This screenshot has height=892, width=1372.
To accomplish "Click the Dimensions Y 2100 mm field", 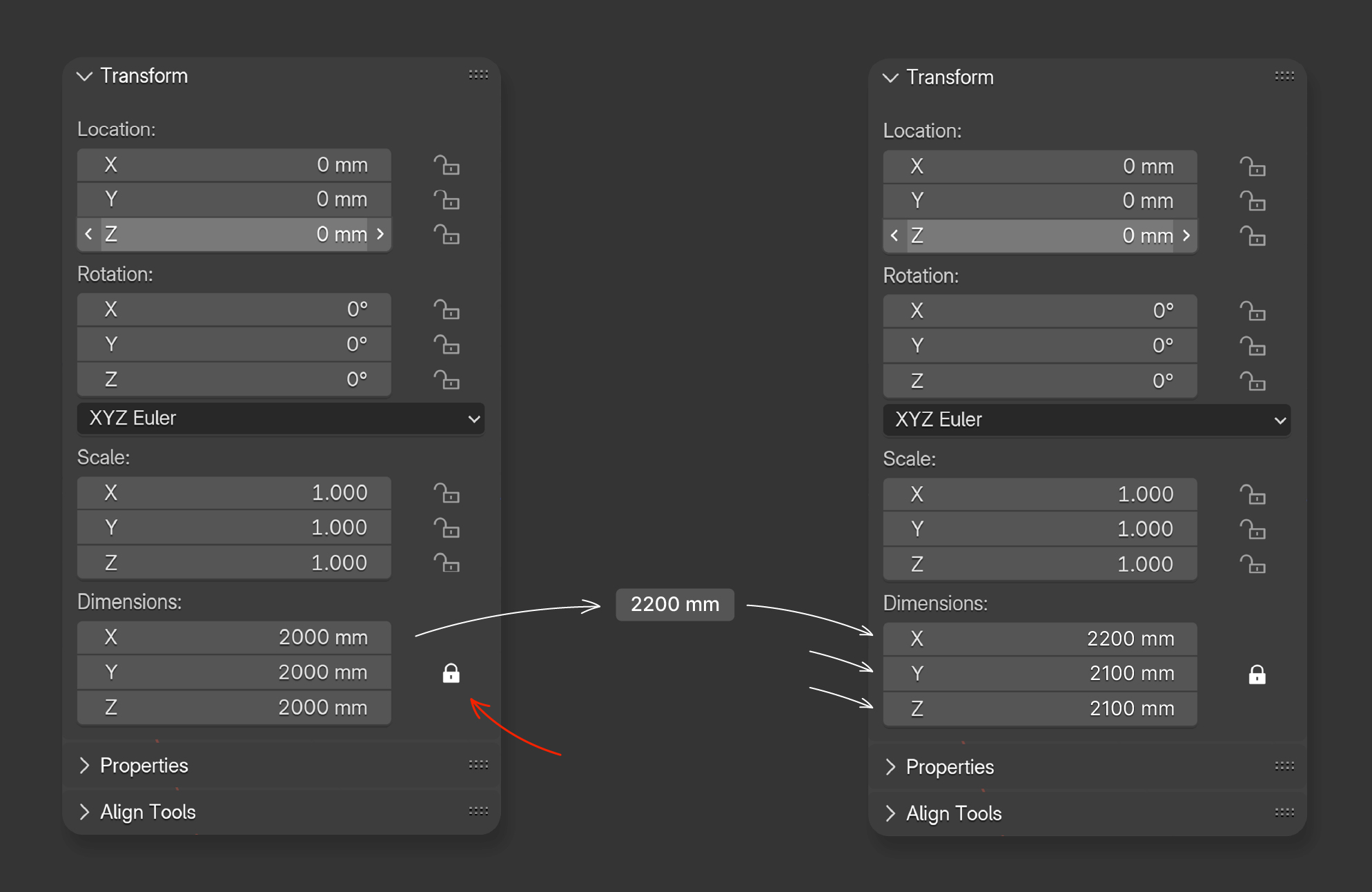I will tap(1040, 673).
